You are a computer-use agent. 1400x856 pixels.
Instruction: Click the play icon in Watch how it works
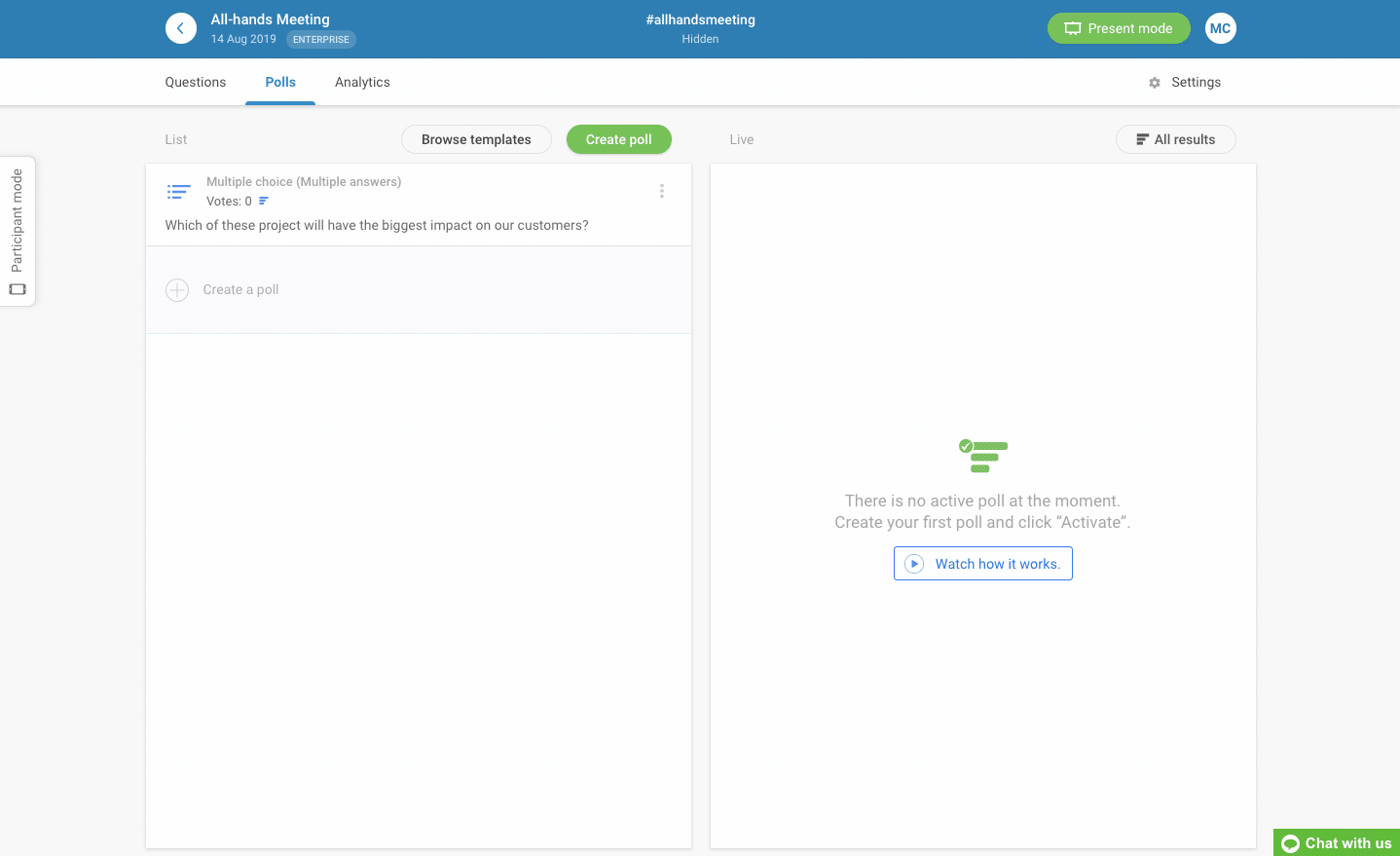point(914,564)
